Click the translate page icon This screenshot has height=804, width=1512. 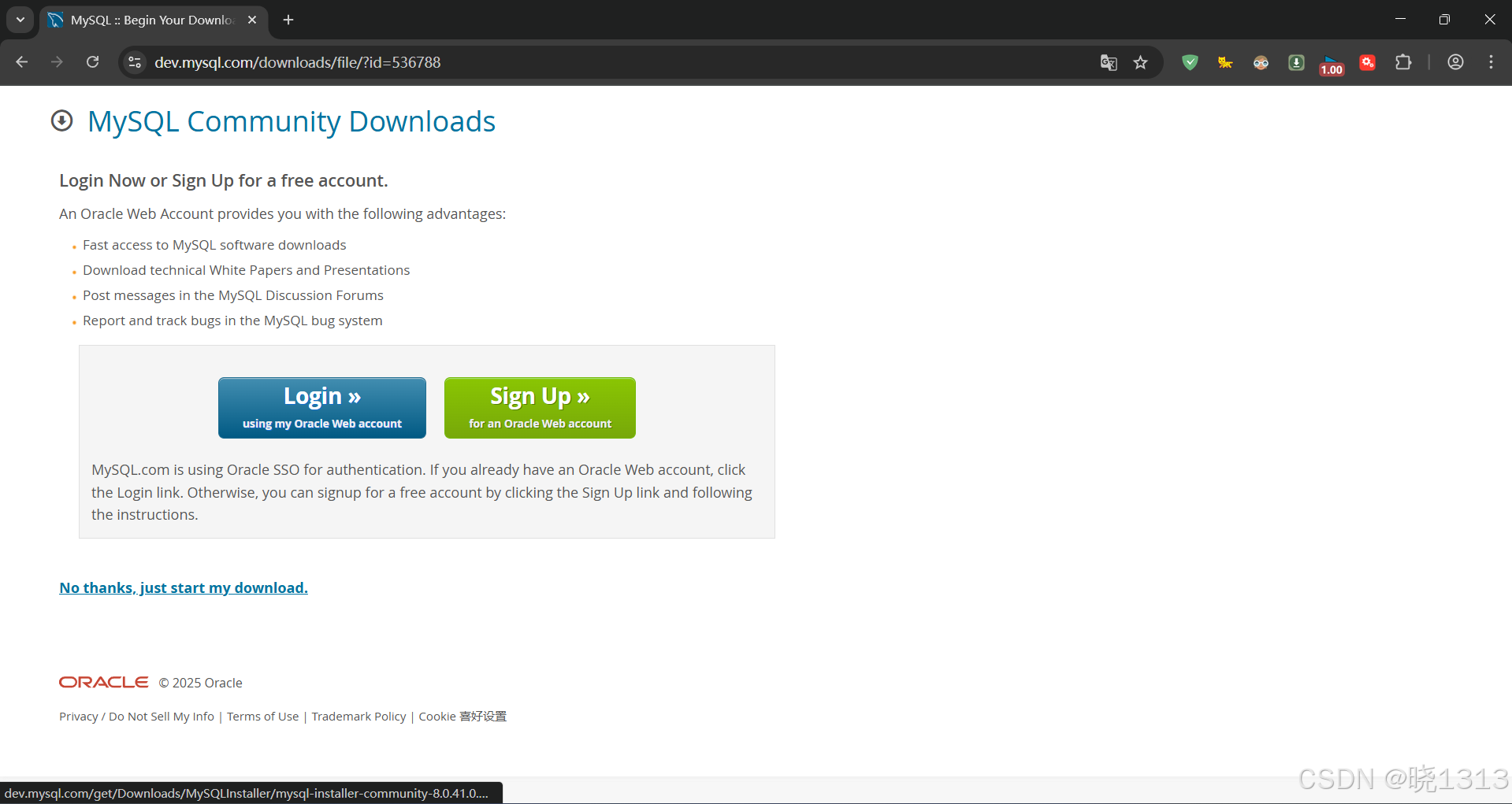(1109, 62)
